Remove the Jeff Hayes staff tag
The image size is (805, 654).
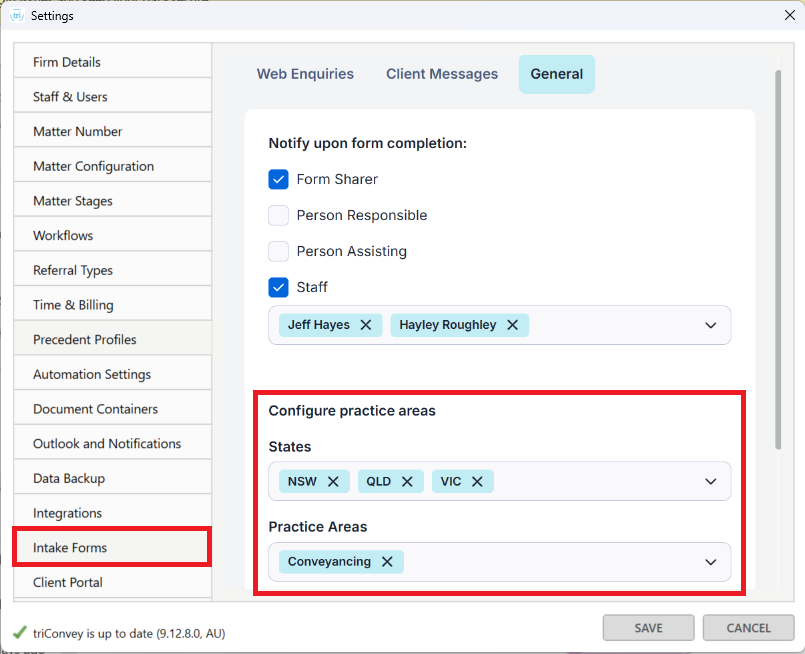coord(366,325)
